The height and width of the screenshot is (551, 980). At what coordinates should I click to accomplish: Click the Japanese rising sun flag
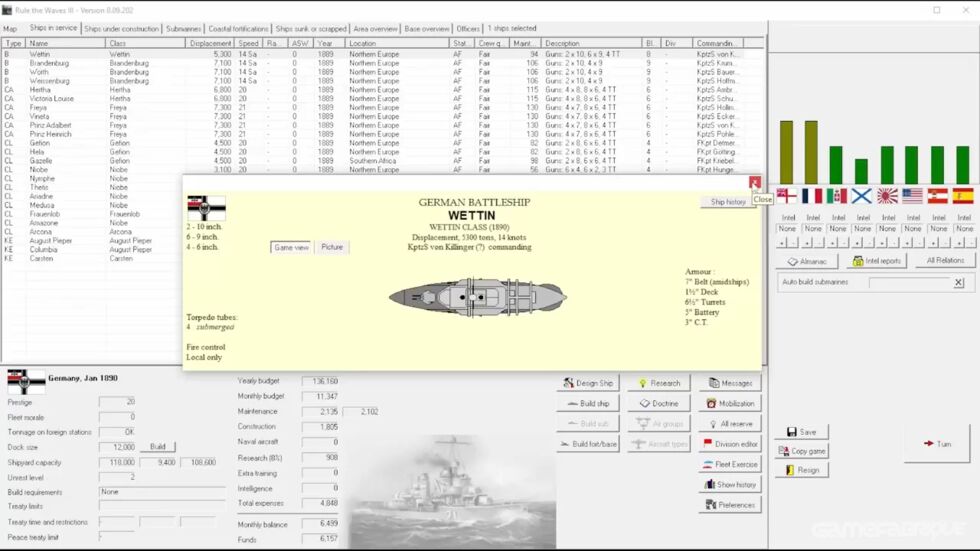[888, 196]
